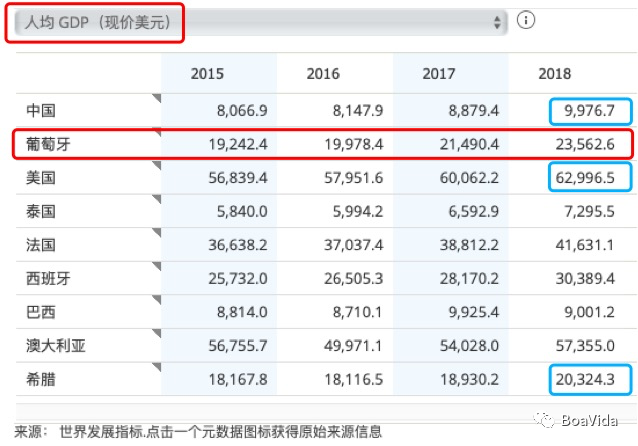Select the 希腊 country label

(41, 379)
